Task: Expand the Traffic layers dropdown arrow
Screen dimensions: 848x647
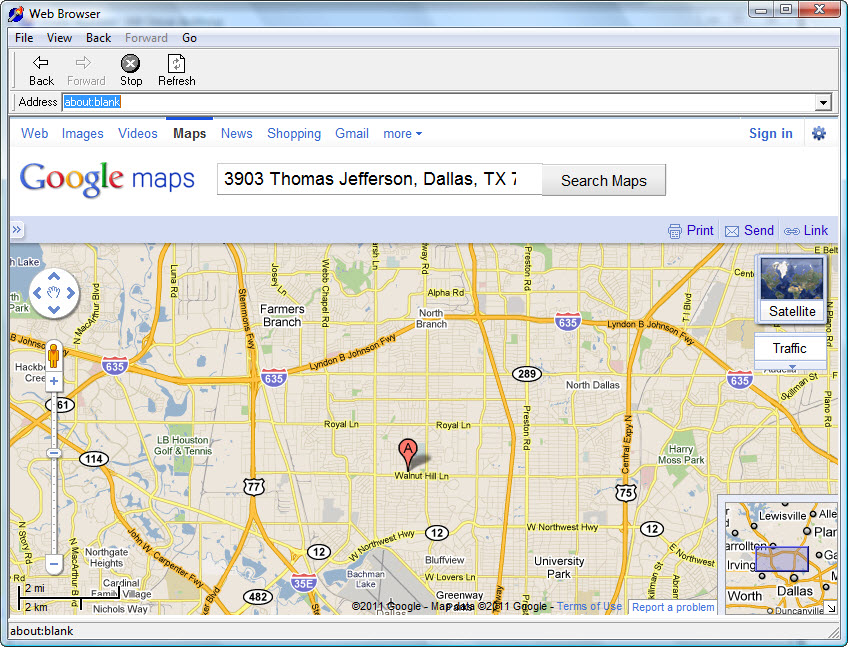Action: coord(792,367)
